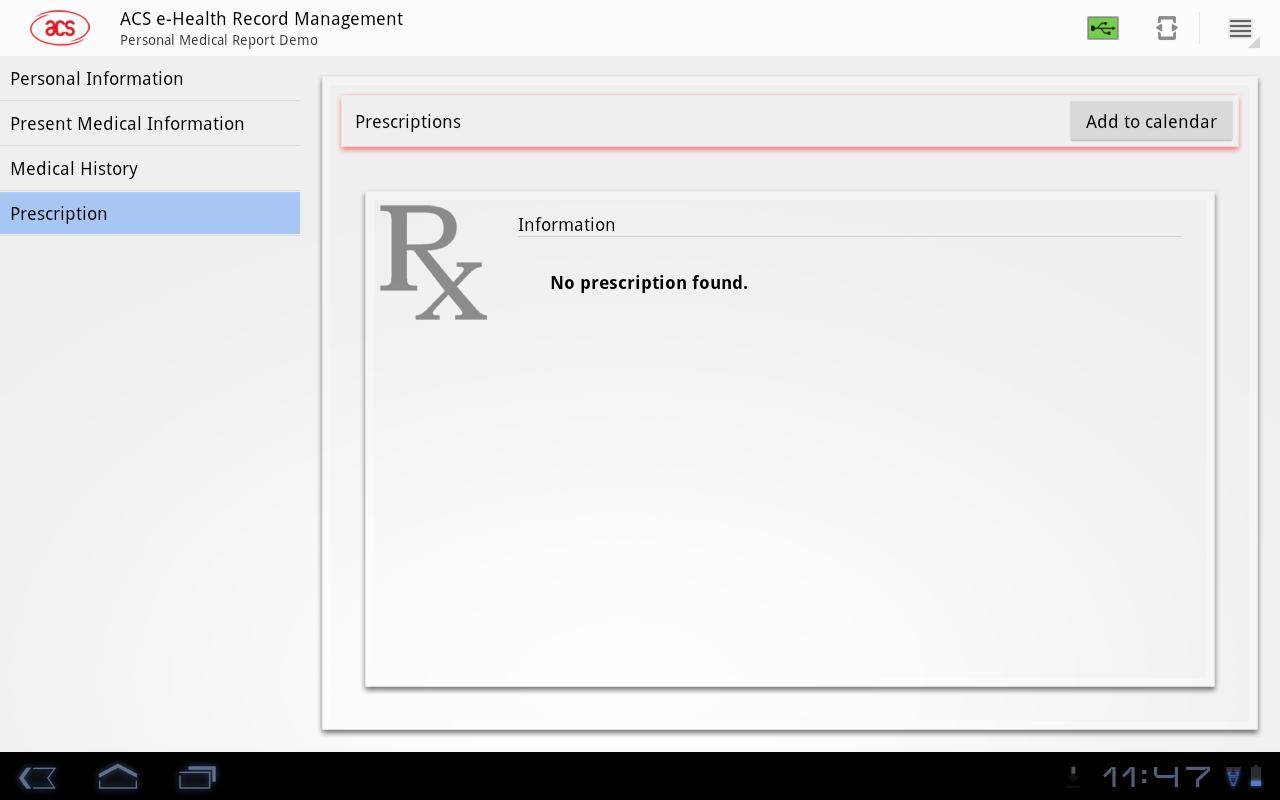This screenshot has width=1280, height=800.
Task: Open the recent apps switcher
Action: click(197, 777)
